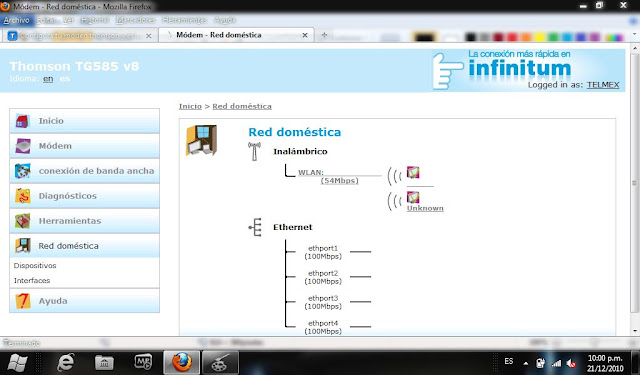
Task: Click the Red doméstica page heading
Action: point(295,132)
